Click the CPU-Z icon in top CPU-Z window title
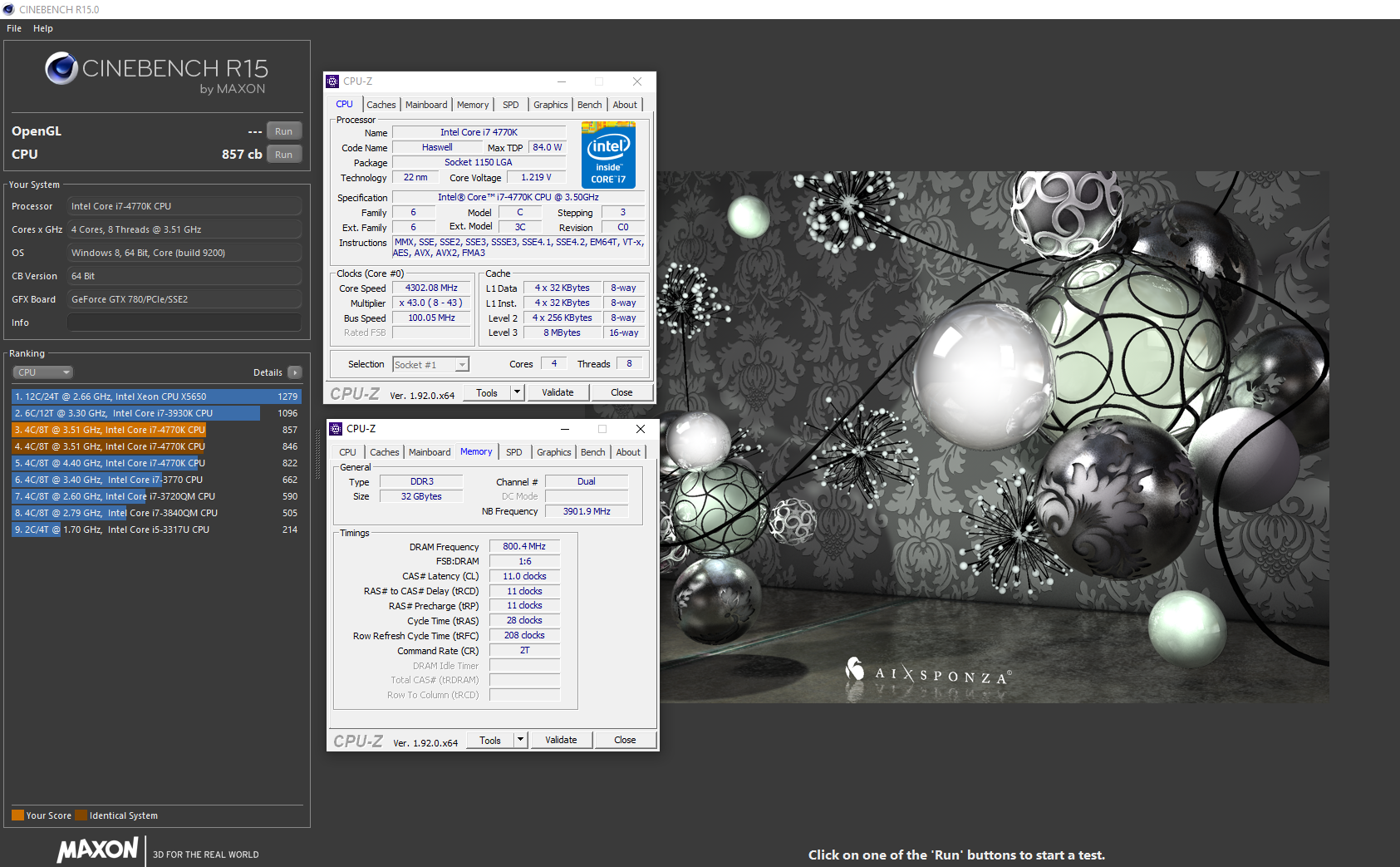 [332, 81]
